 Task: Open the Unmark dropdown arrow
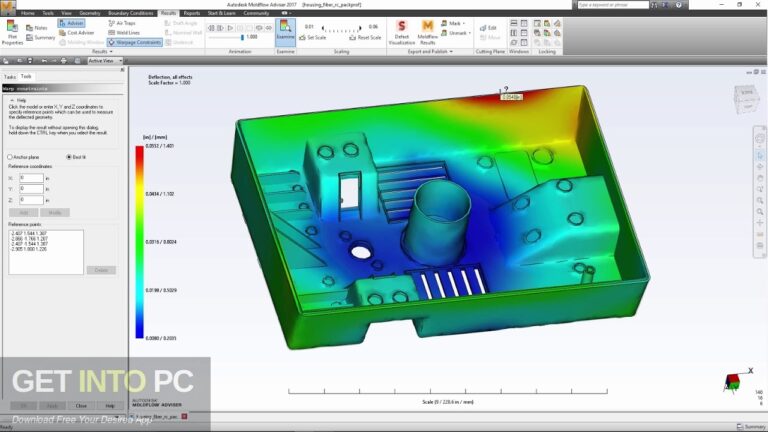(470, 33)
